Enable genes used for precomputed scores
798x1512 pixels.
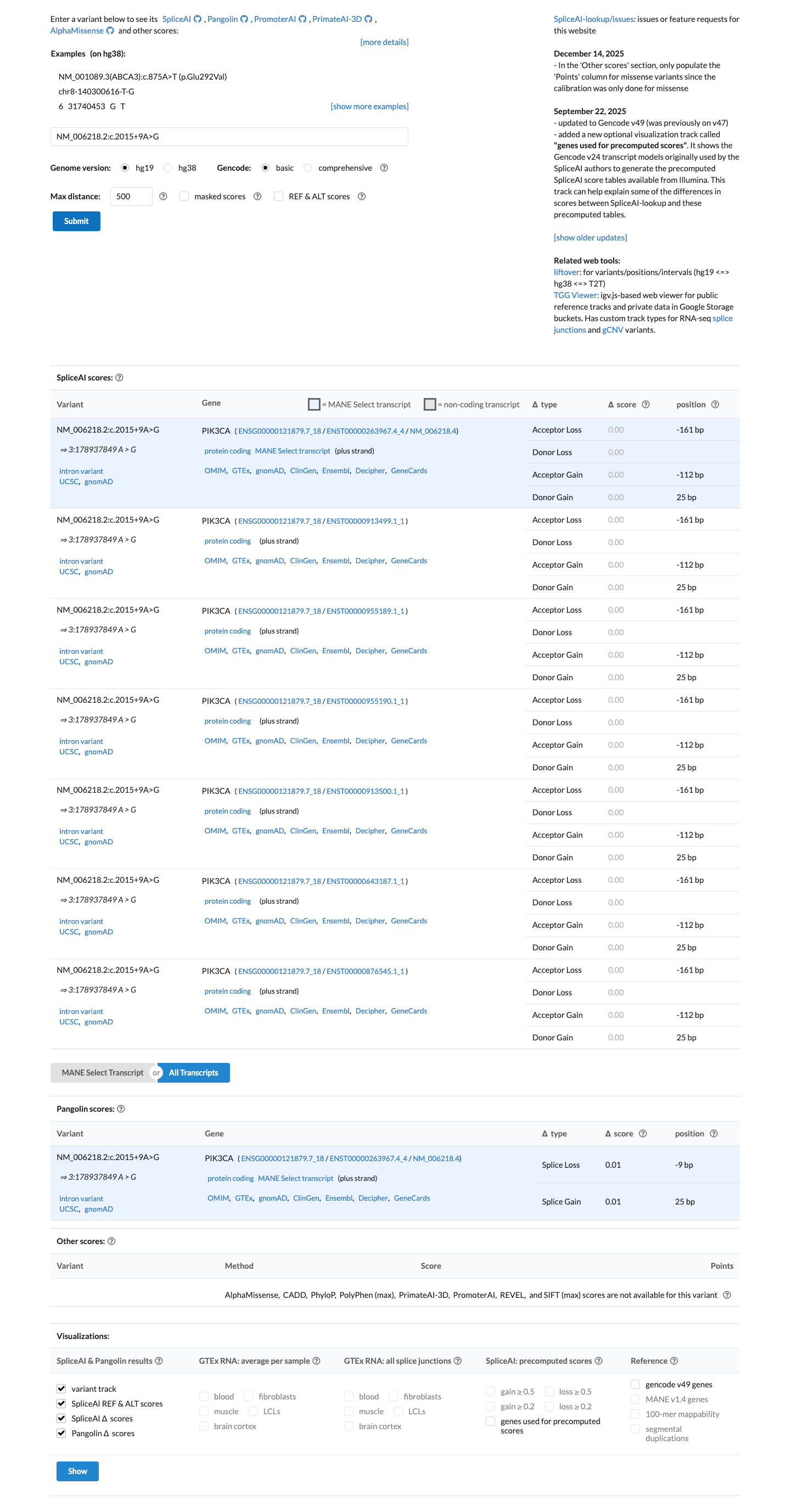pyautogui.click(x=490, y=1421)
